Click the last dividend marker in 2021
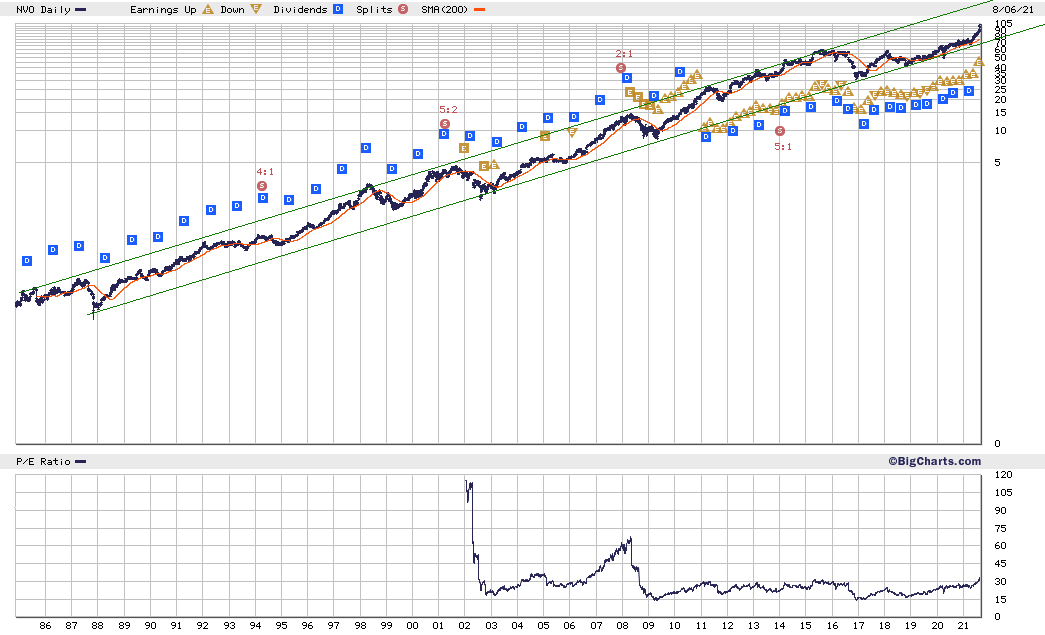The height and width of the screenshot is (635, 1045). tap(969, 91)
